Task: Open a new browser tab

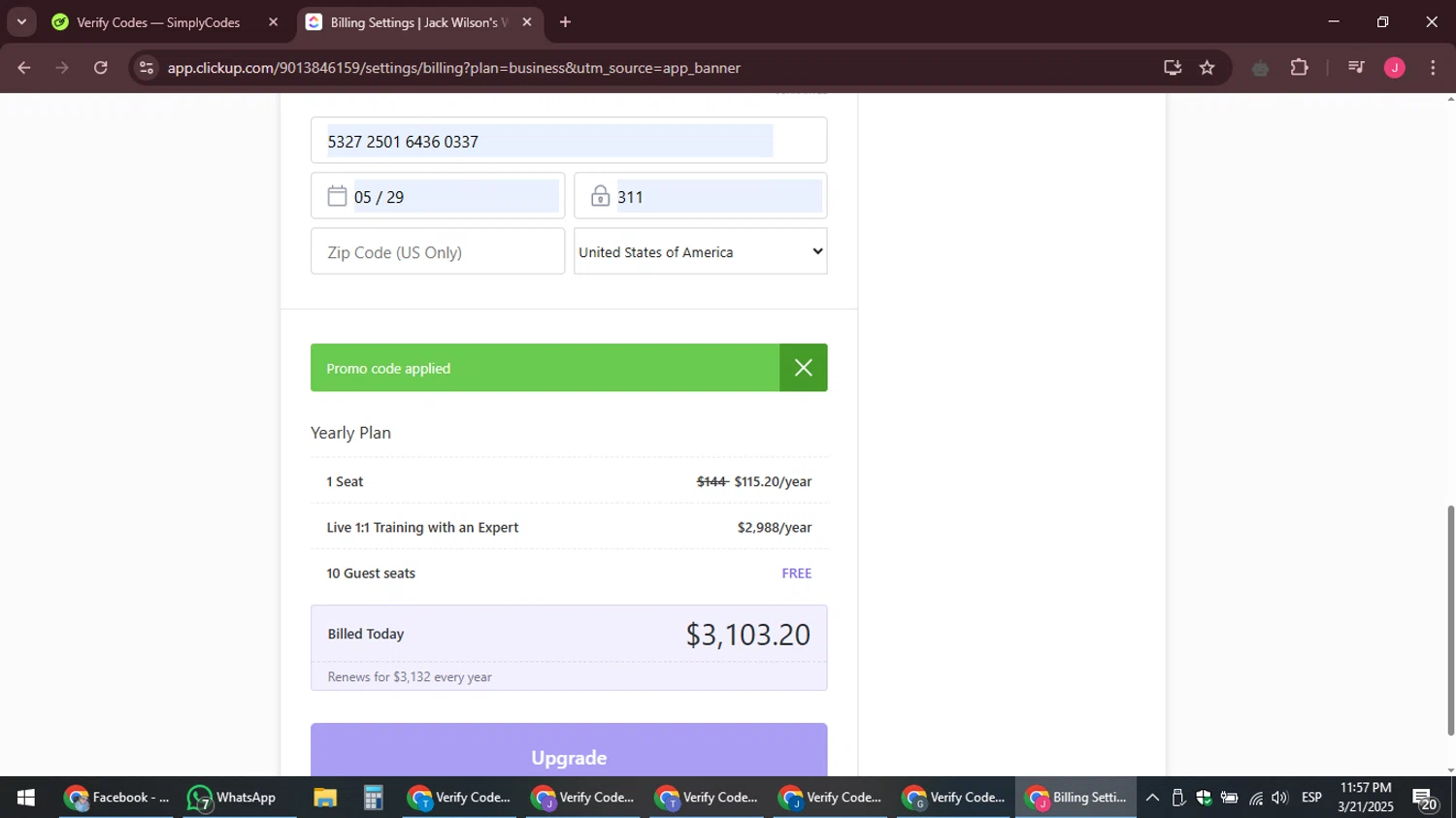Action: coord(565,22)
